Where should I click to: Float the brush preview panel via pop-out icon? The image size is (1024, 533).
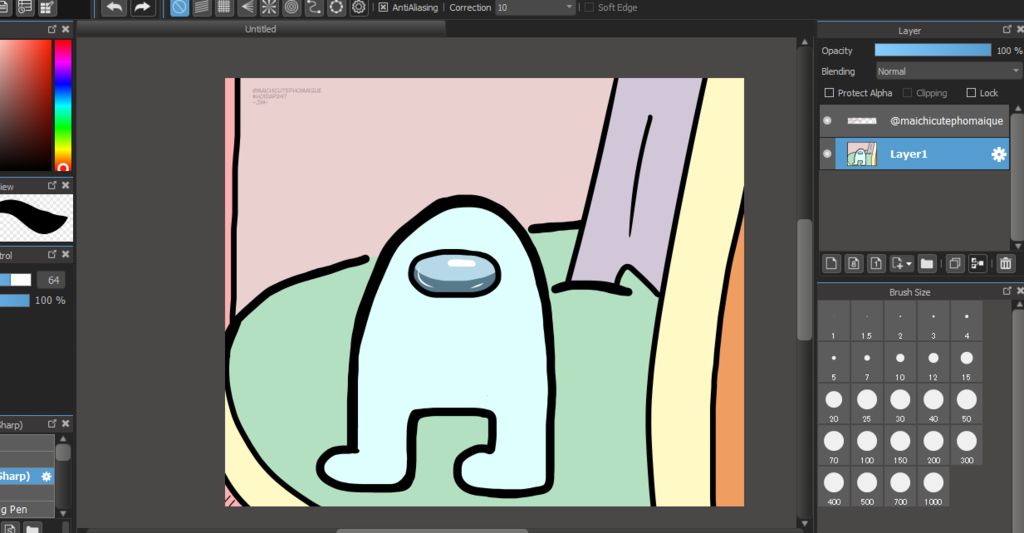[52, 185]
